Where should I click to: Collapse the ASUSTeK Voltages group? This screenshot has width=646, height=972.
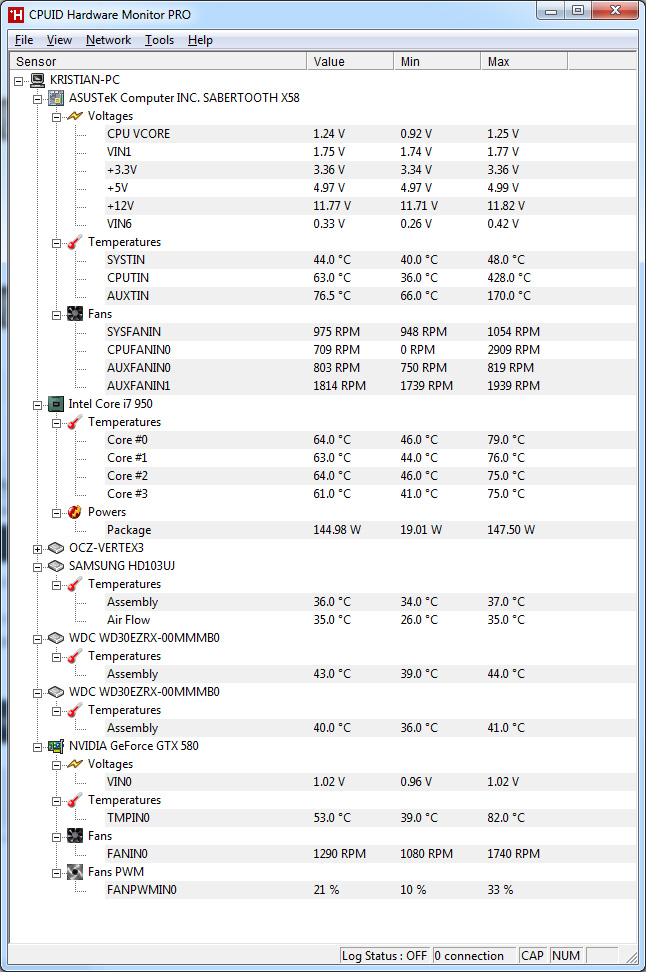[x=56, y=117]
